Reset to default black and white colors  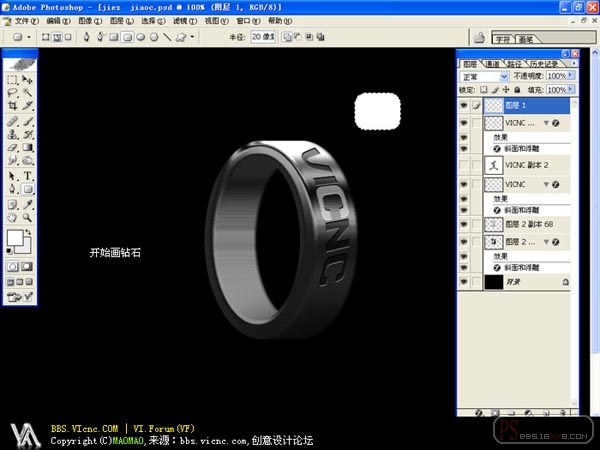point(9,251)
